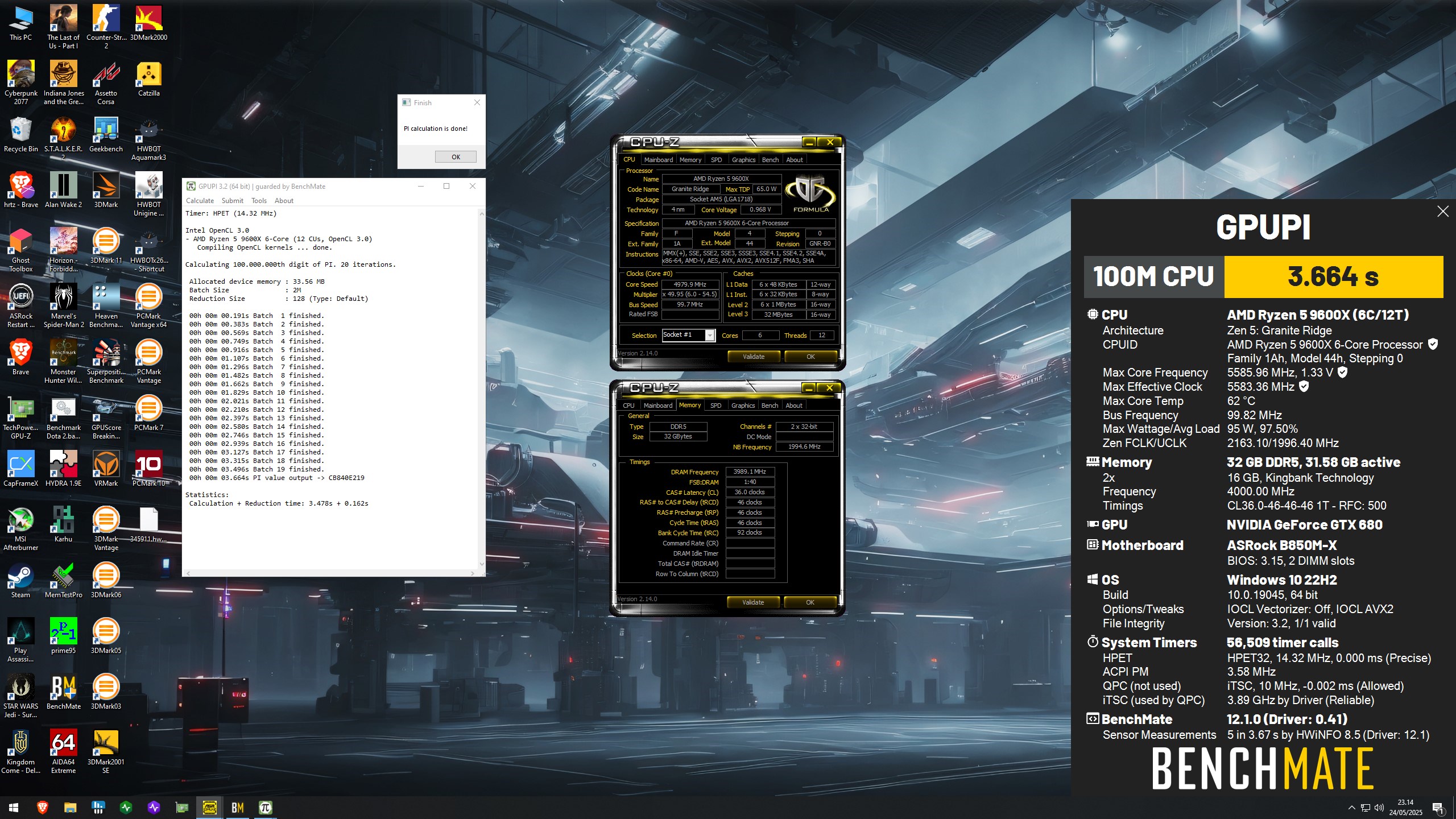This screenshot has height=819, width=1456.
Task: Launch Karhu memory test icon
Action: tap(63, 524)
